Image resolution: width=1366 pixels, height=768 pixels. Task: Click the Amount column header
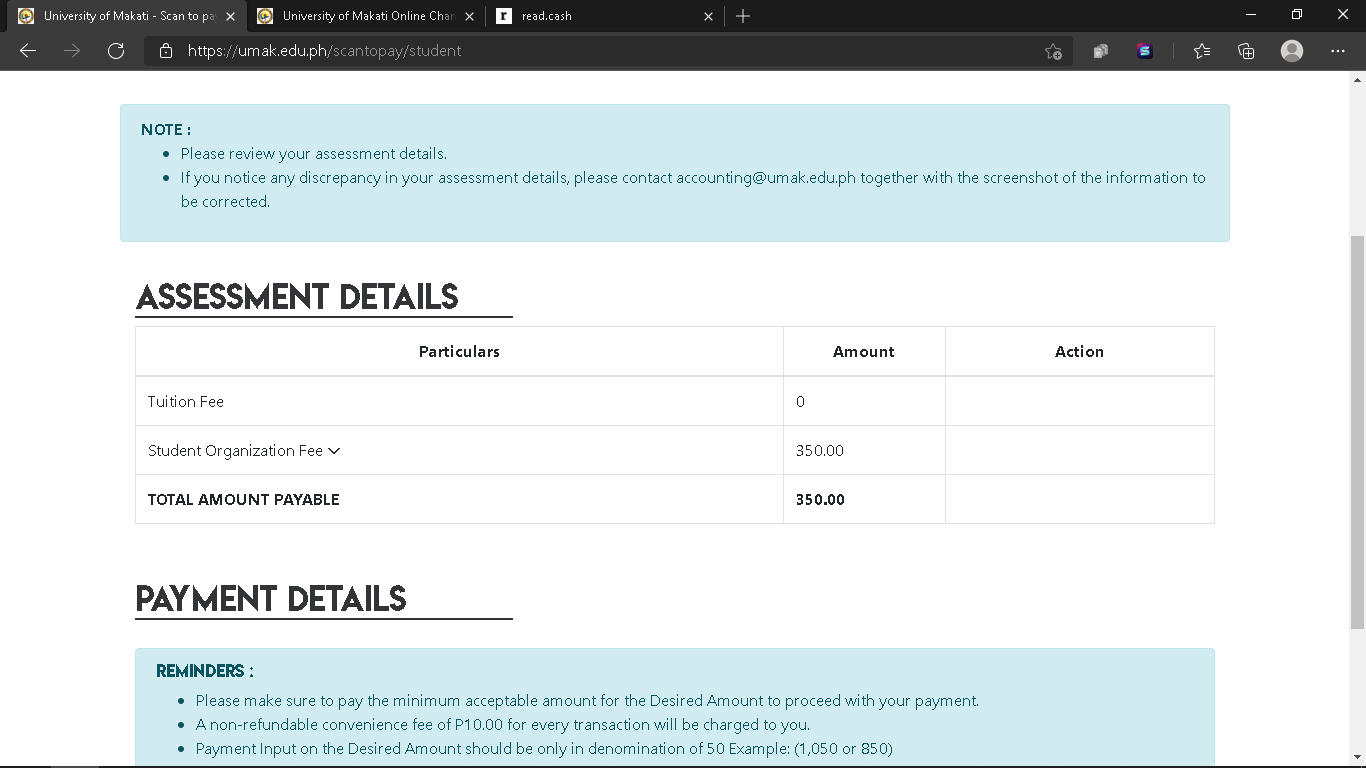[864, 352]
